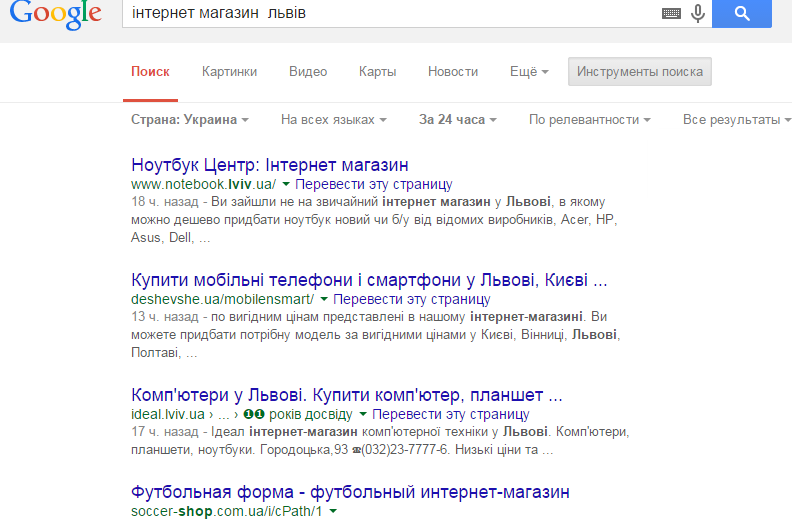Click the '13 ч. назад' snippet text
Screen dimensions: 792x523
165,317
